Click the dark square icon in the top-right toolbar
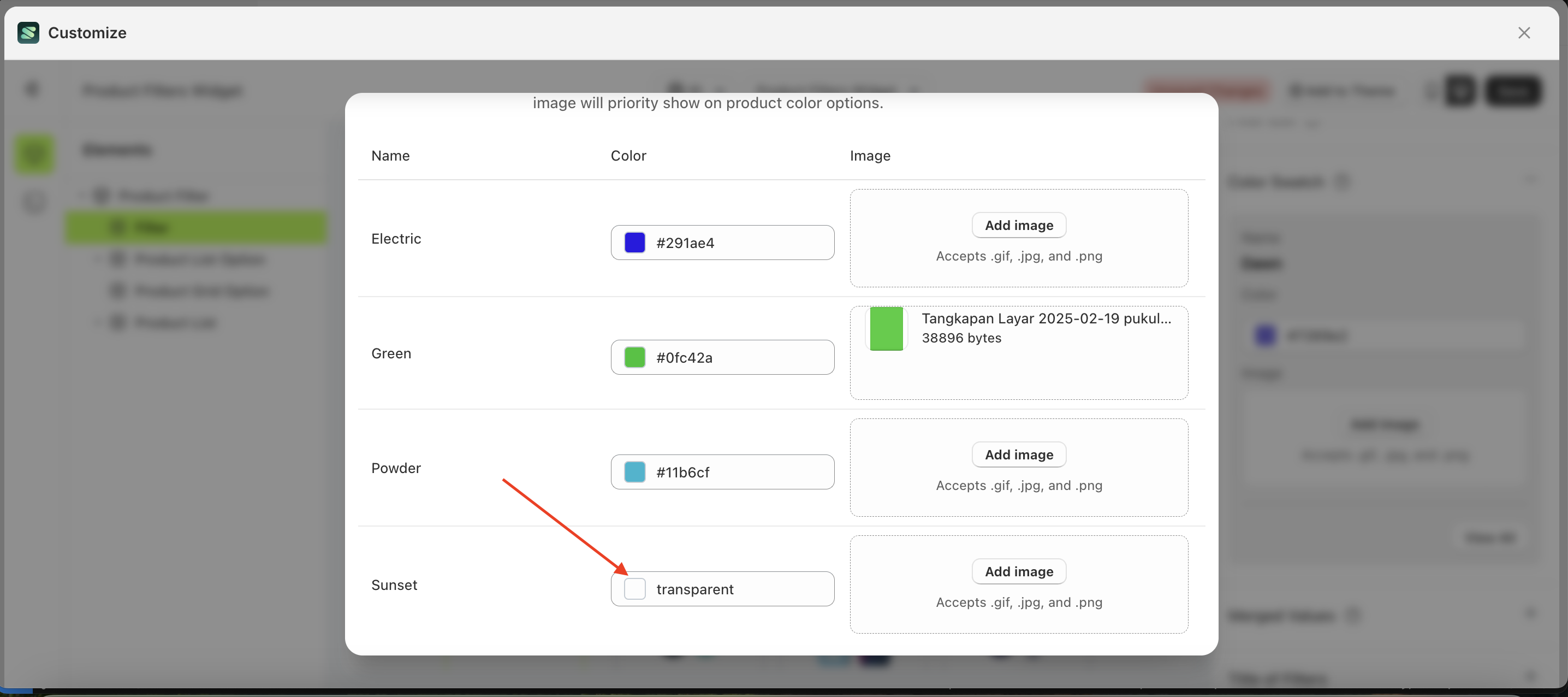This screenshot has height=697, width=1568. click(1460, 91)
